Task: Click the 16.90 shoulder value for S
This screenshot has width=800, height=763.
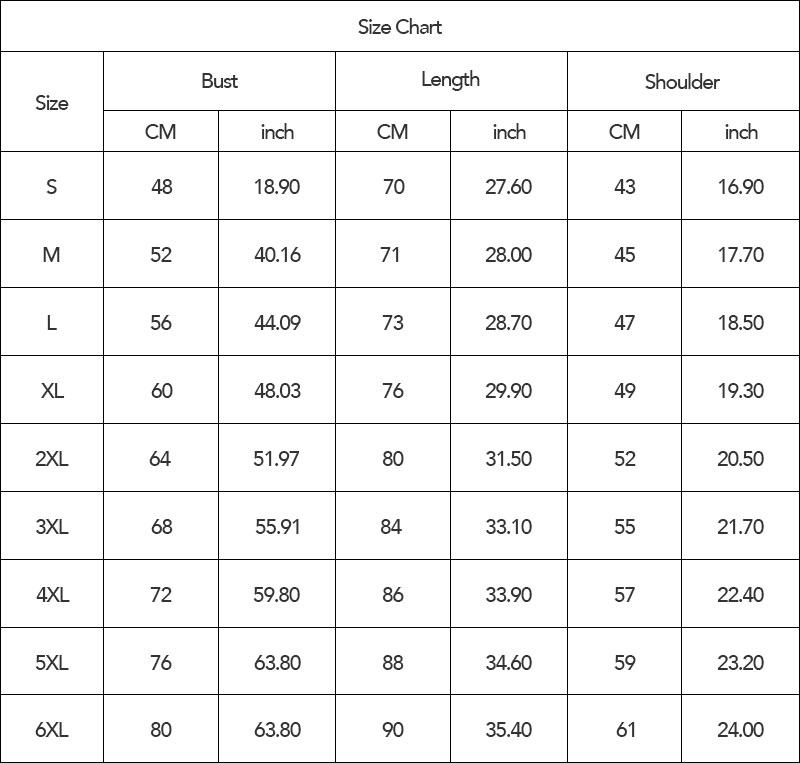Action: (740, 187)
